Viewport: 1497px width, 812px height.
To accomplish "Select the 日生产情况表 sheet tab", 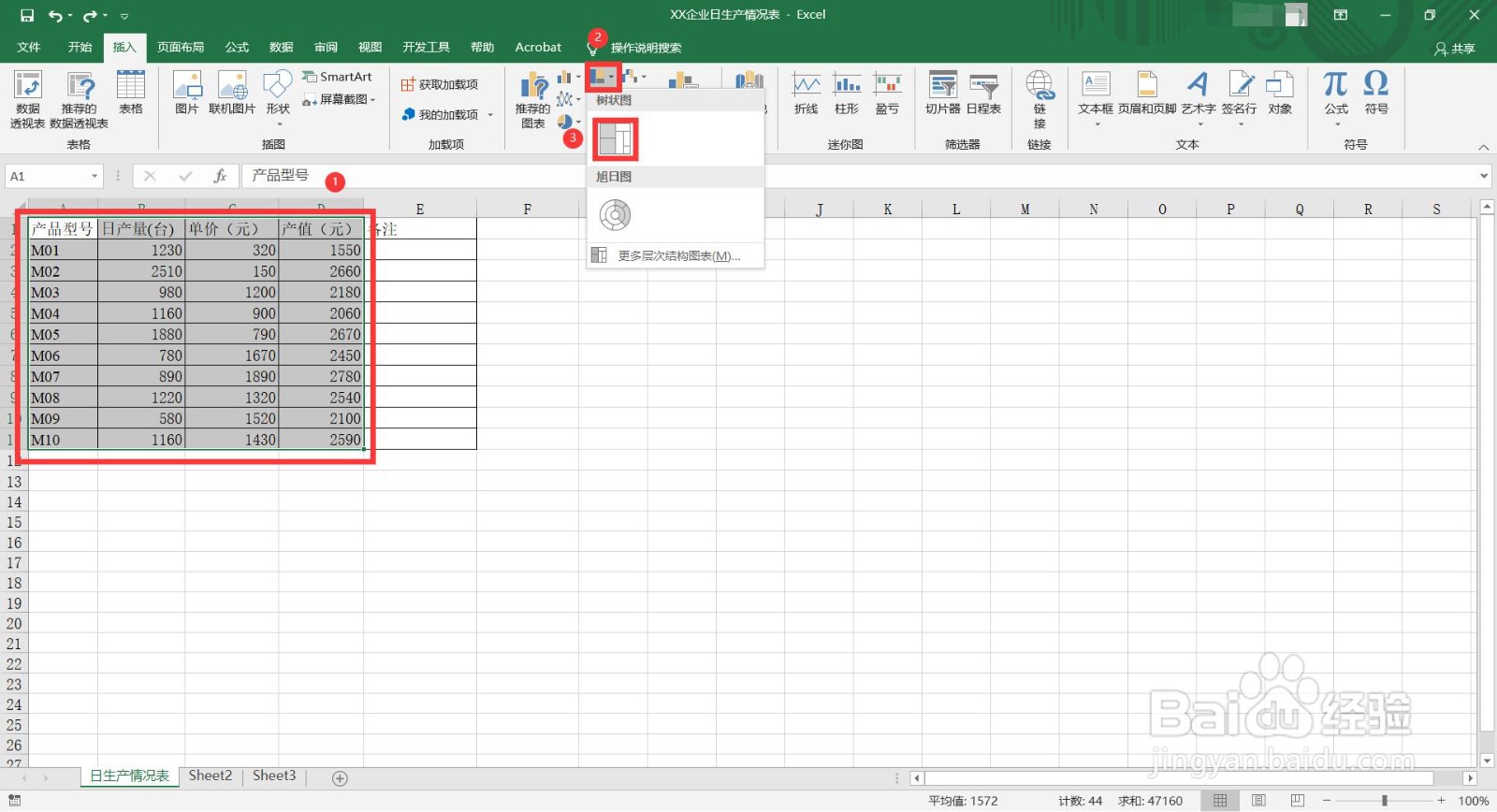I will point(130,776).
